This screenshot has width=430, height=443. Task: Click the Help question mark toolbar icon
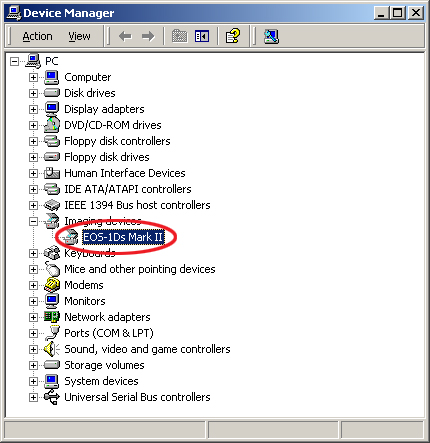[x=233, y=36]
